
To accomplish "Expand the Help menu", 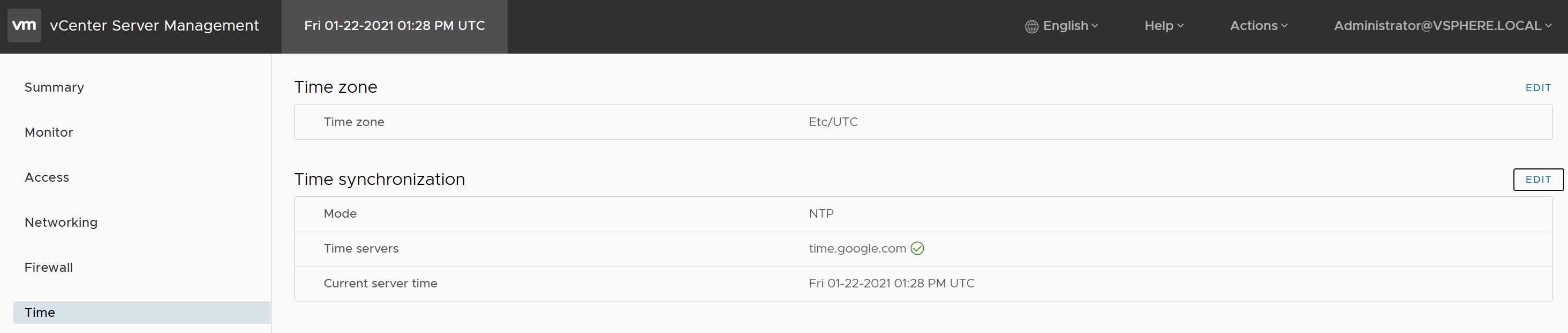I will coord(1164,26).
